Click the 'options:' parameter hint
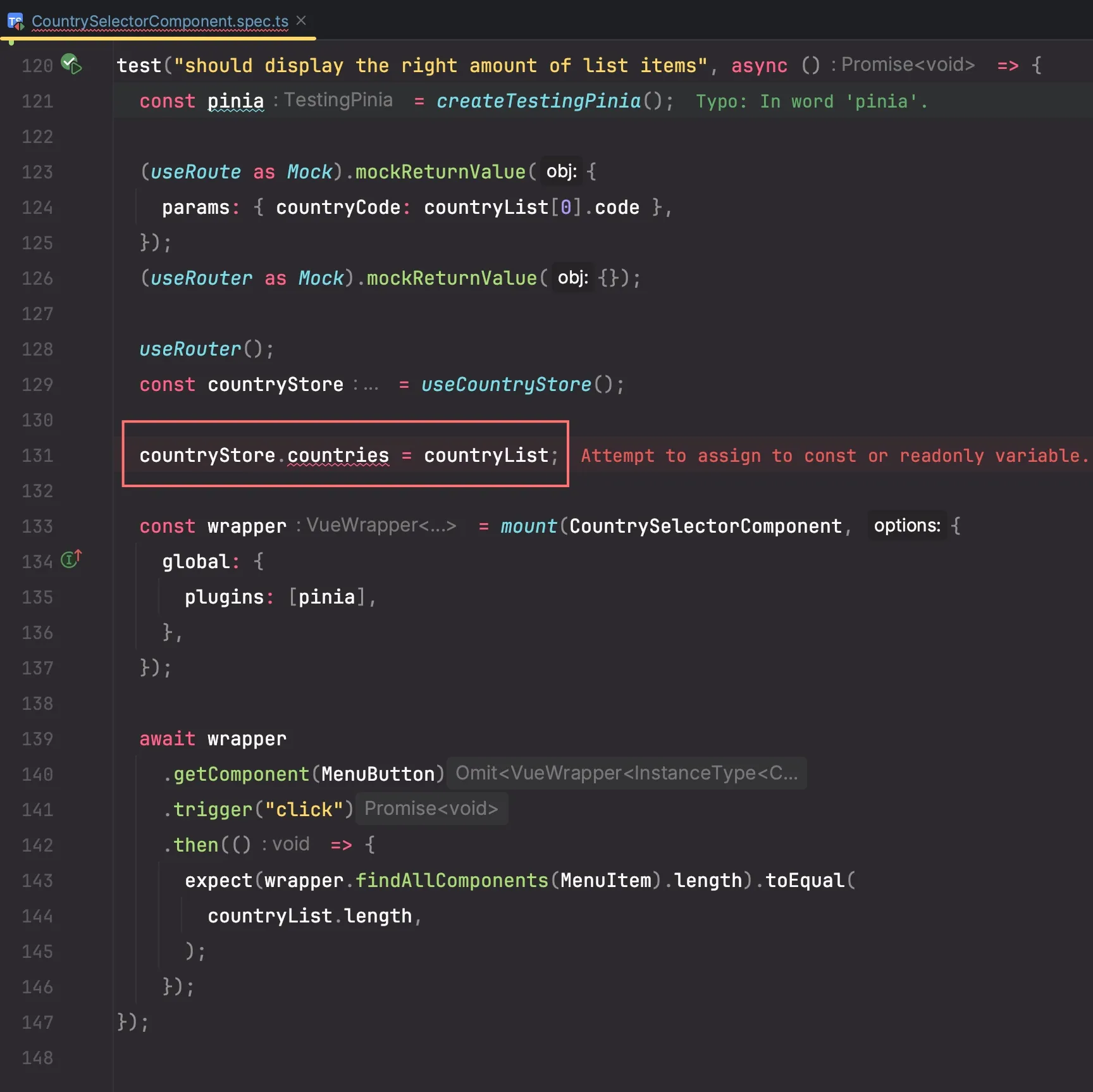This screenshot has height=1092, width=1093. [906, 525]
